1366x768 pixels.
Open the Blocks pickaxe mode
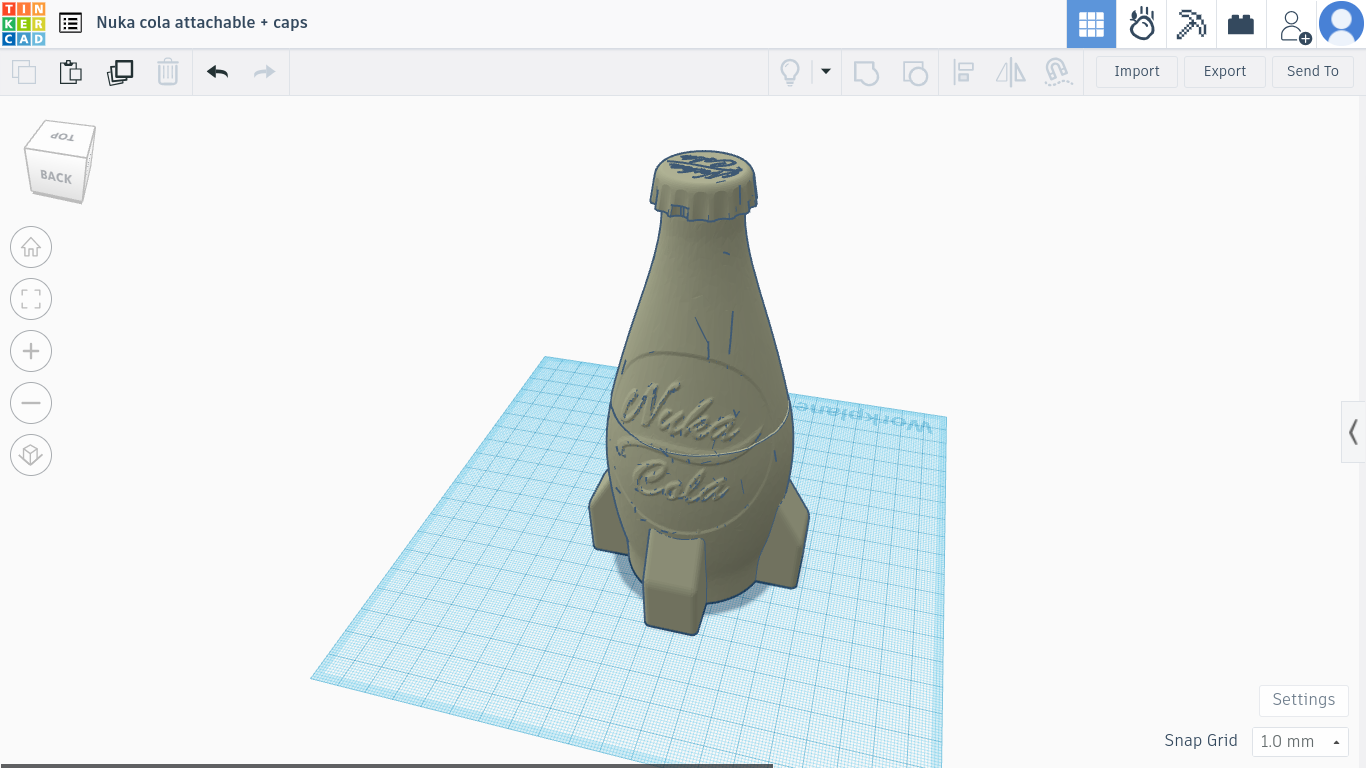coord(1191,24)
